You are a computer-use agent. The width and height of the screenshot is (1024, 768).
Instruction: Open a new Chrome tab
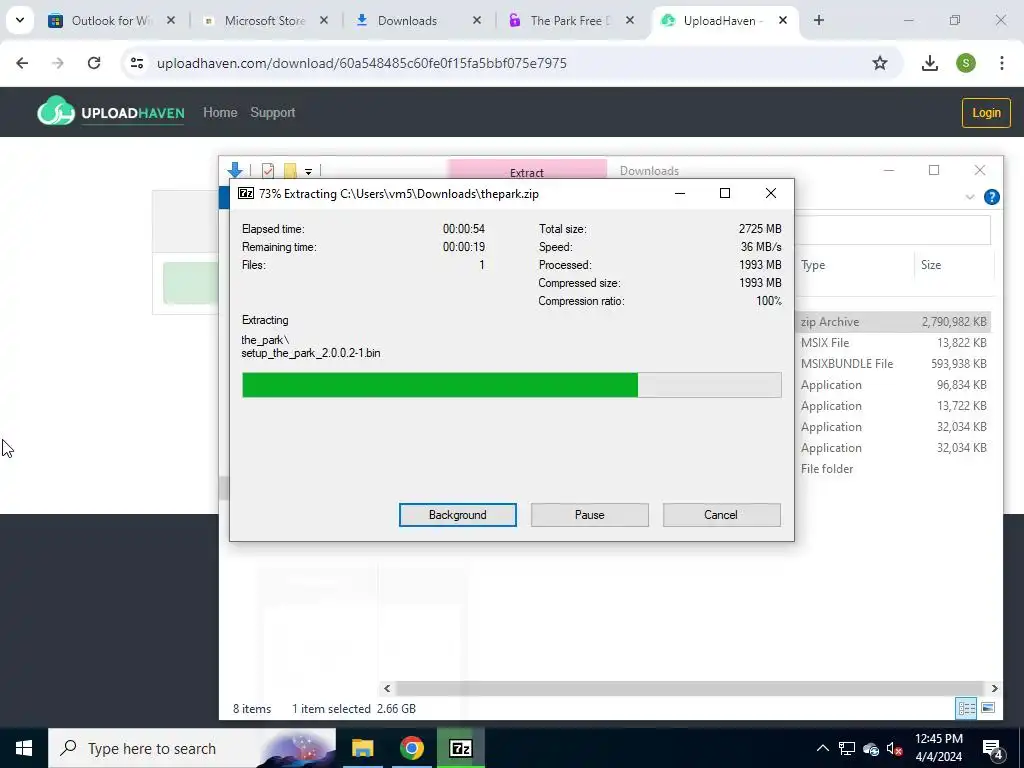(818, 21)
